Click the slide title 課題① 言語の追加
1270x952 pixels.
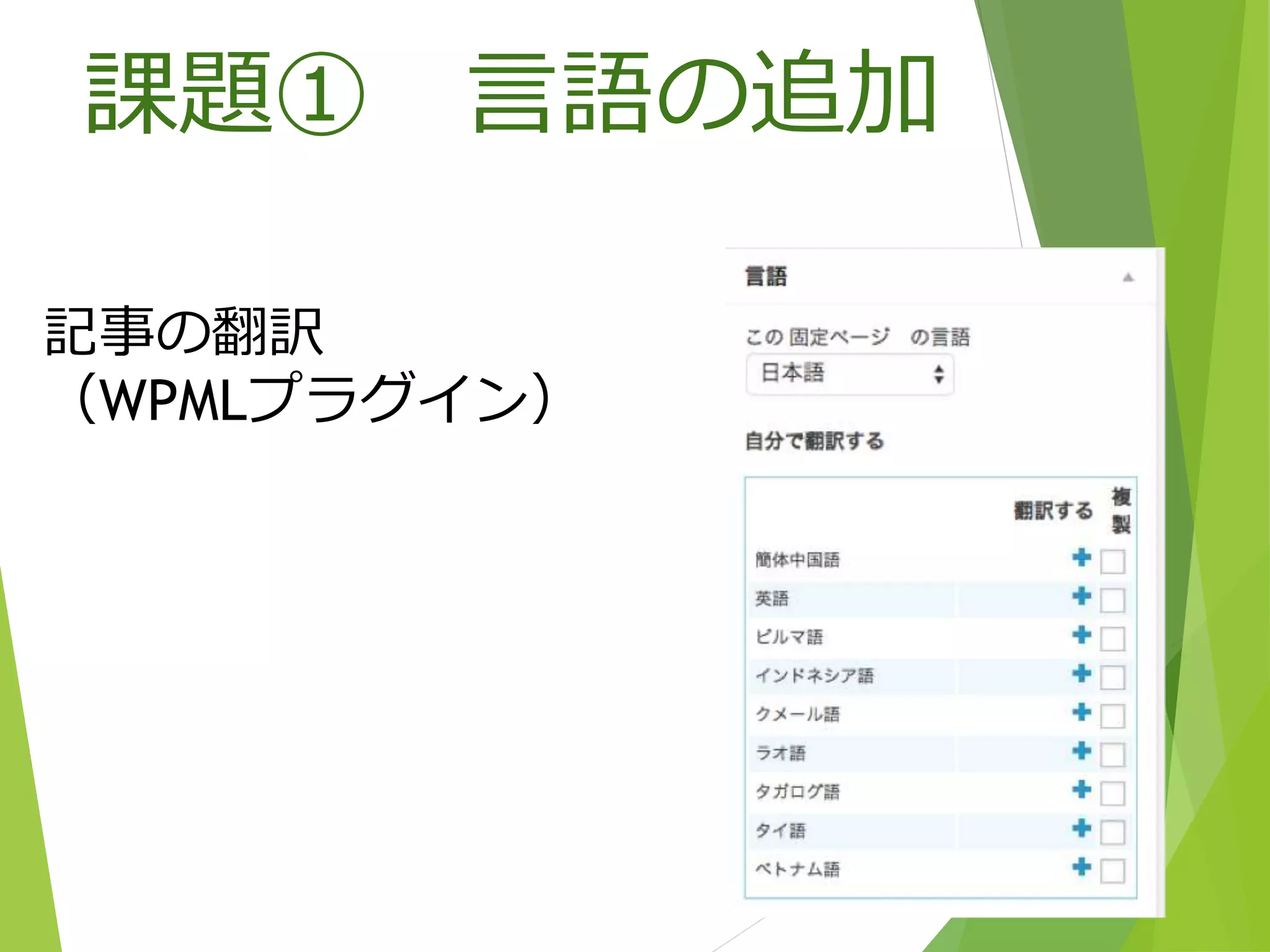click(x=512, y=92)
